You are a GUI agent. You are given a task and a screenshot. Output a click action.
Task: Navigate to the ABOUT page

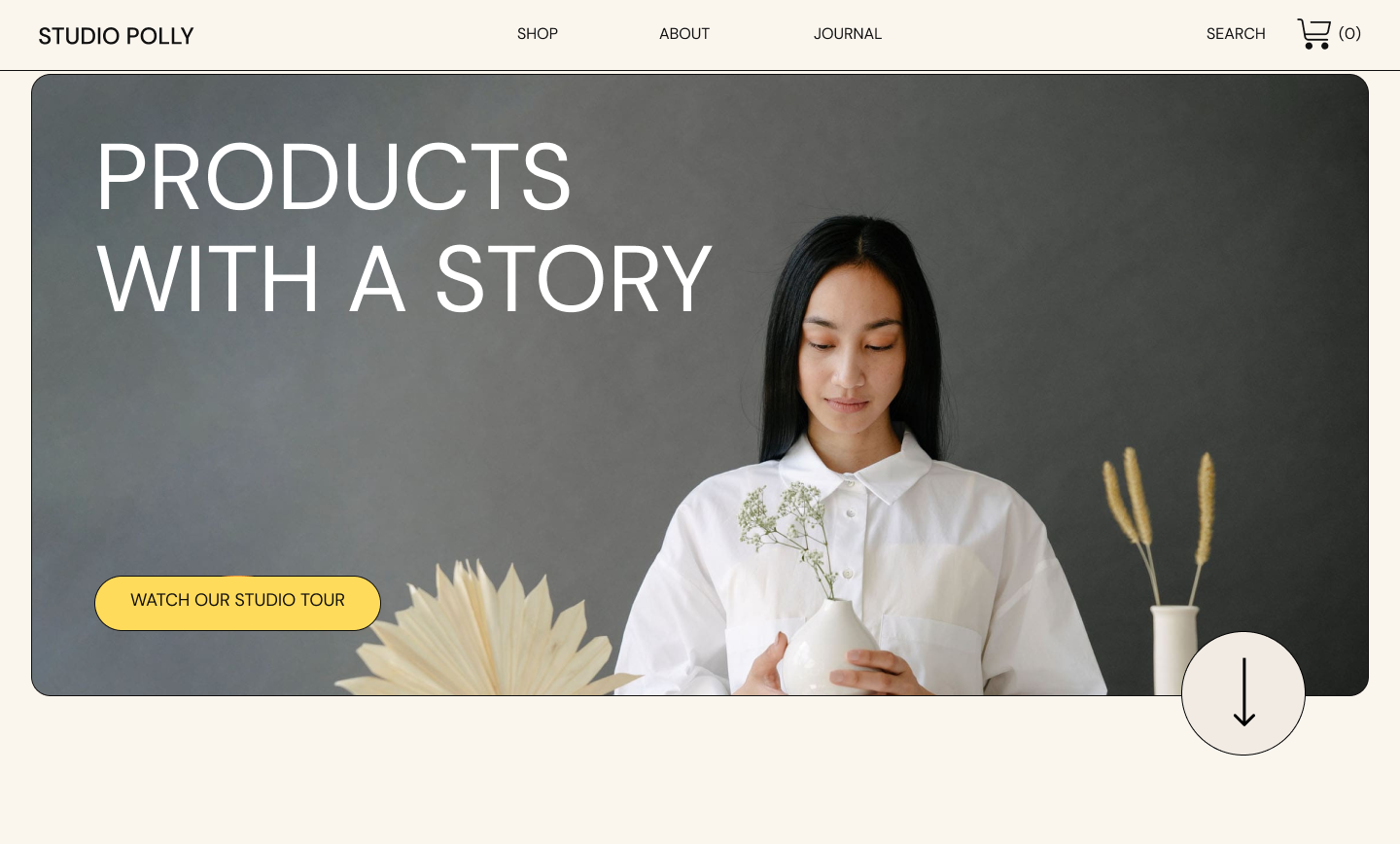point(684,34)
